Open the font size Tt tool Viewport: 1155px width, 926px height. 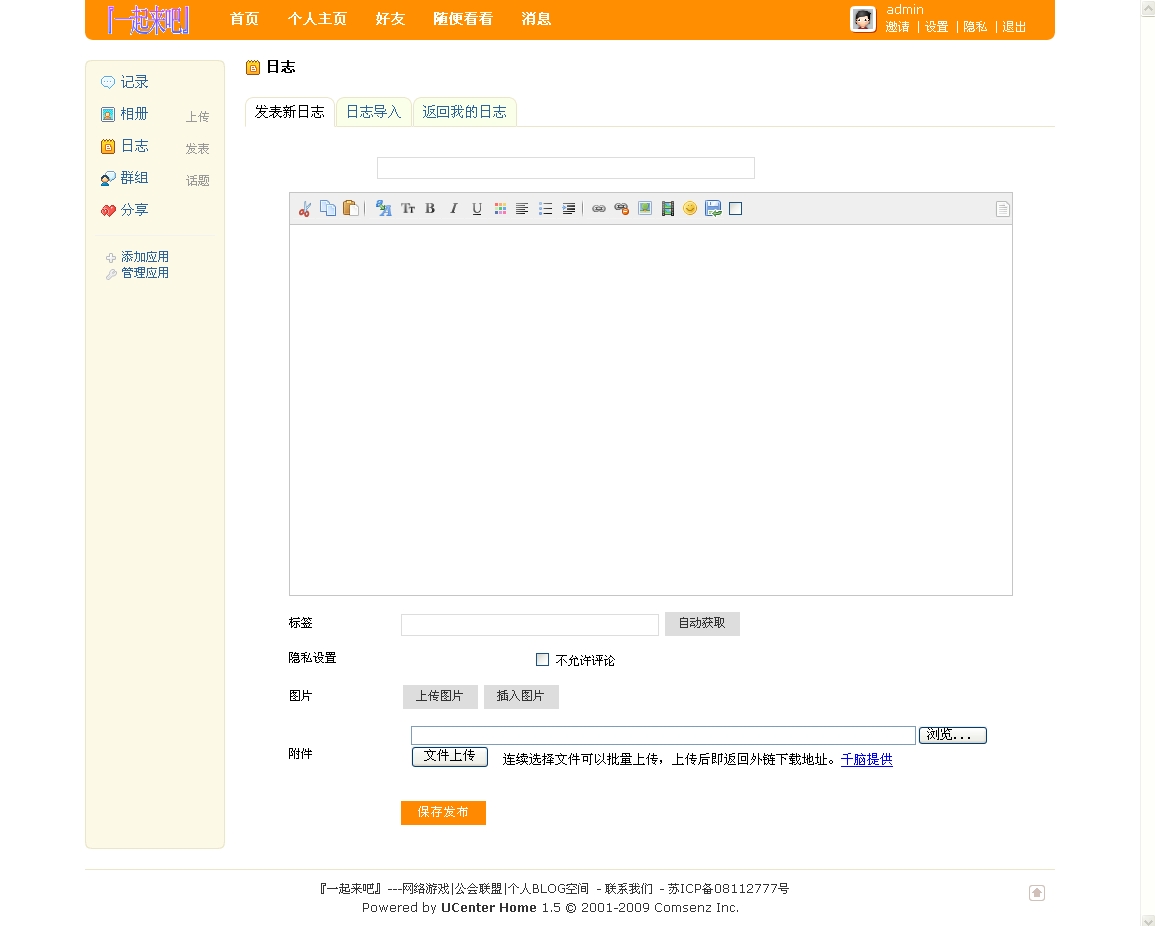click(407, 208)
